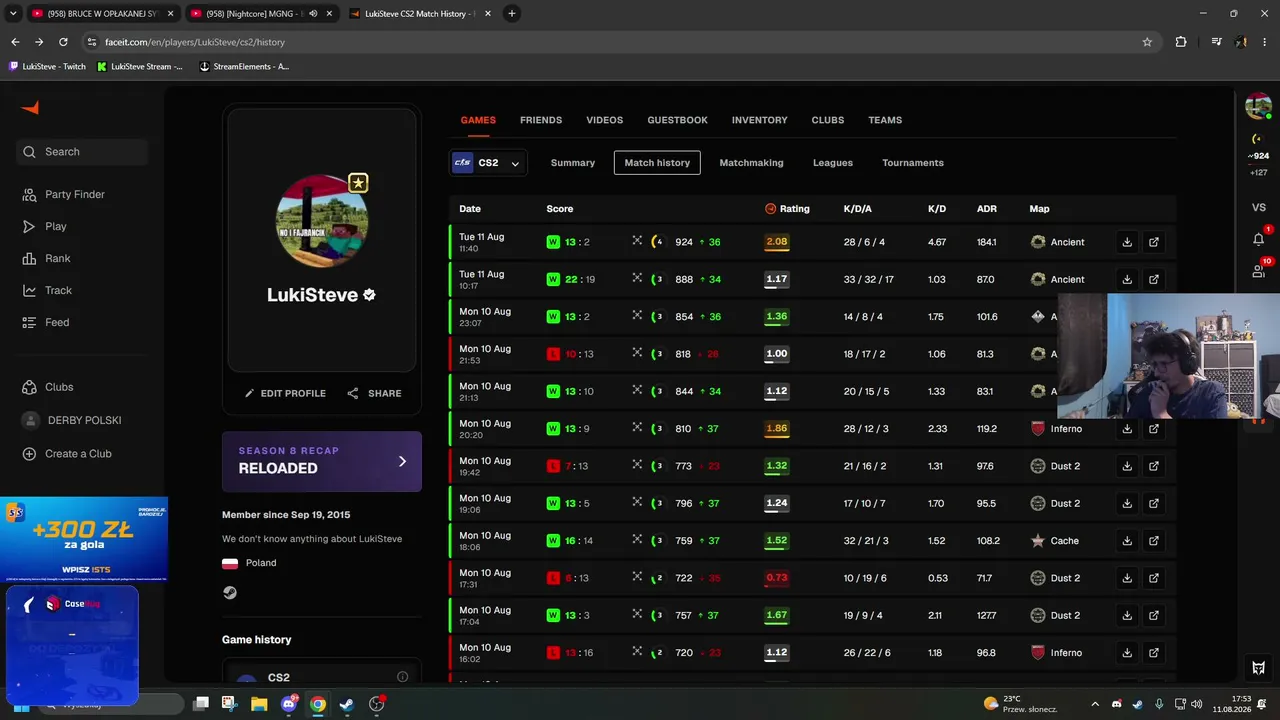The width and height of the screenshot is (1280, 720).
Task: Click the FACEIT logo in the sidebar
Action: pyautogui.click(x=30, y=107)
